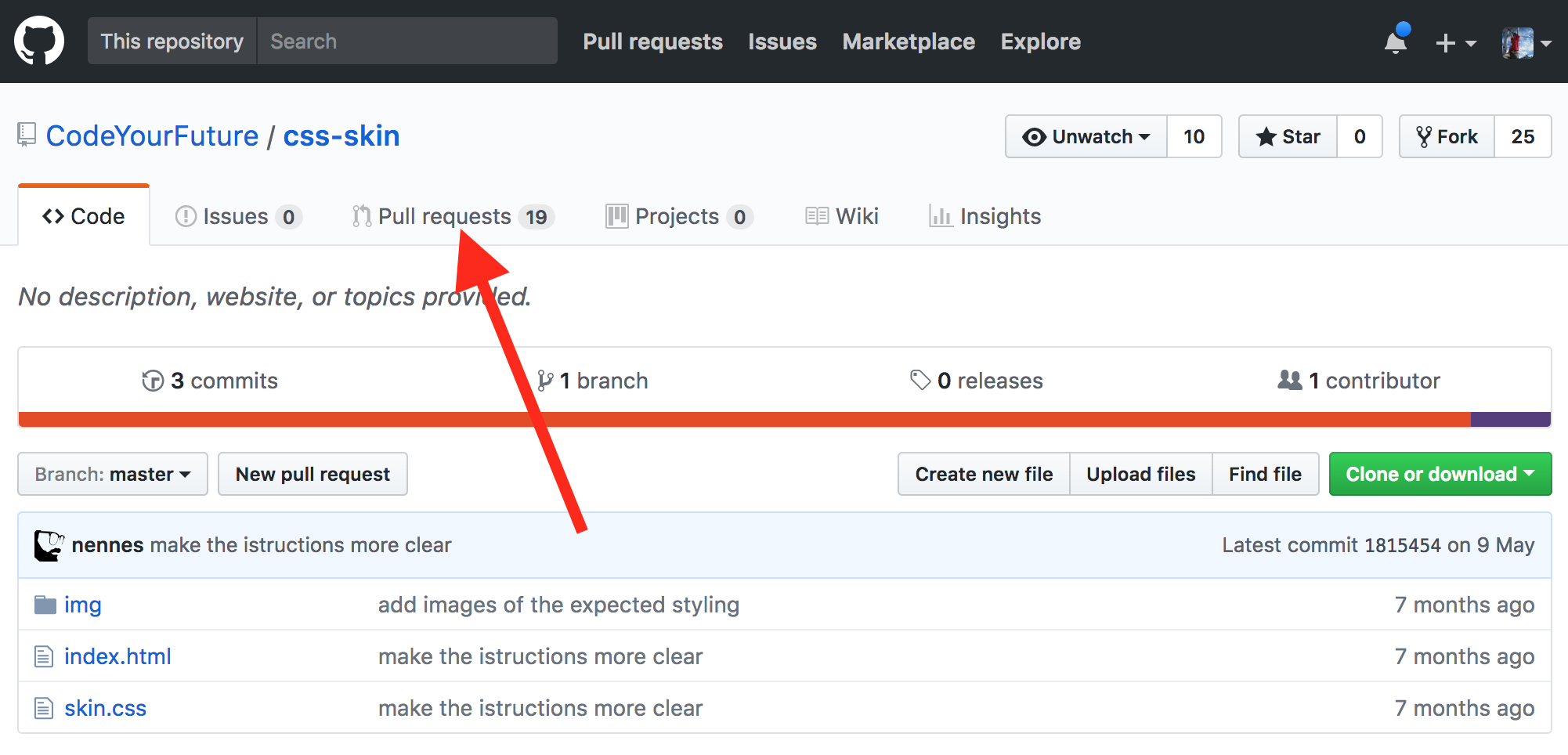Open Explore in top navigation
Viewport: 1568px width, 755px height.
click(1040, 42)
